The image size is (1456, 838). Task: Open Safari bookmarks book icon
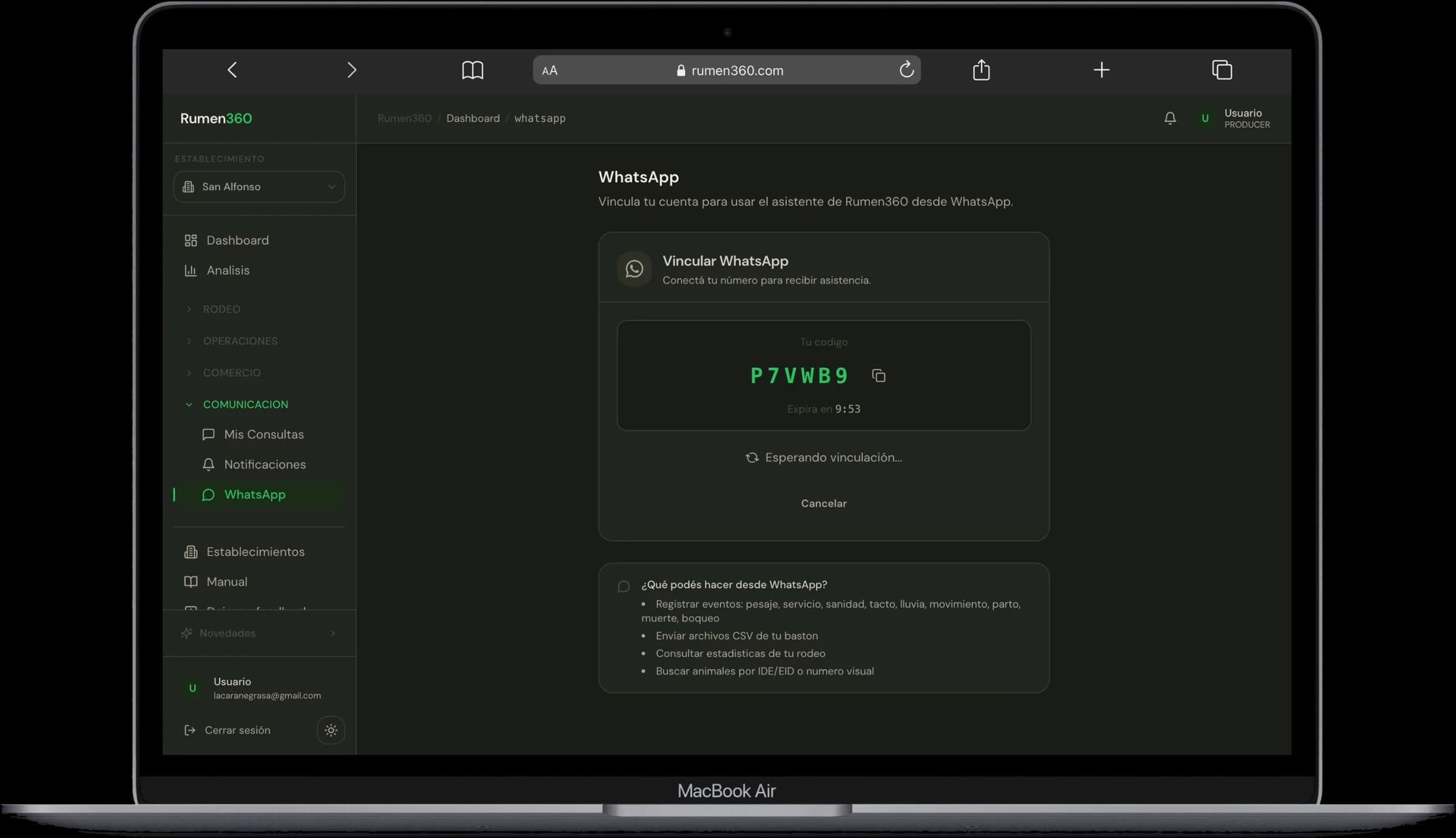[473, 70]
